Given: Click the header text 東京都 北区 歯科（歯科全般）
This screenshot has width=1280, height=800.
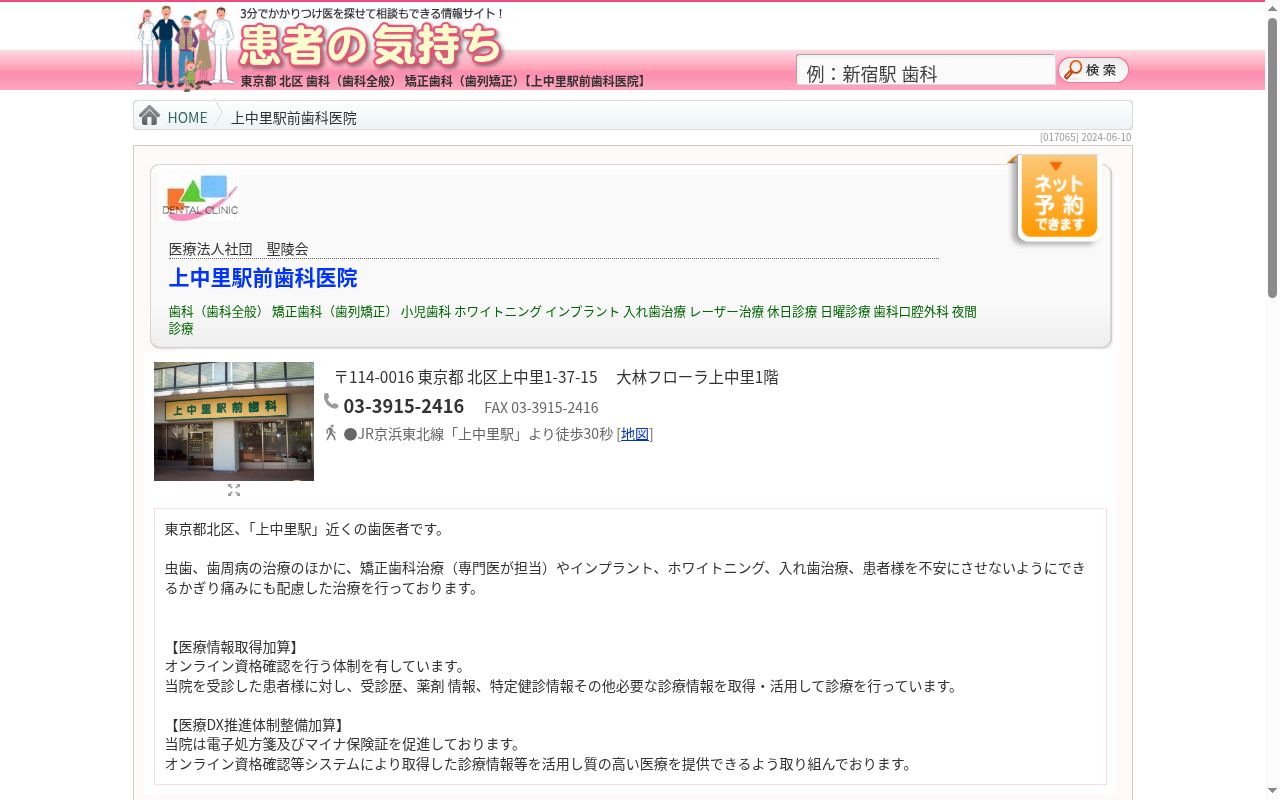Looking at the screenshot, I should coord(319,81).
